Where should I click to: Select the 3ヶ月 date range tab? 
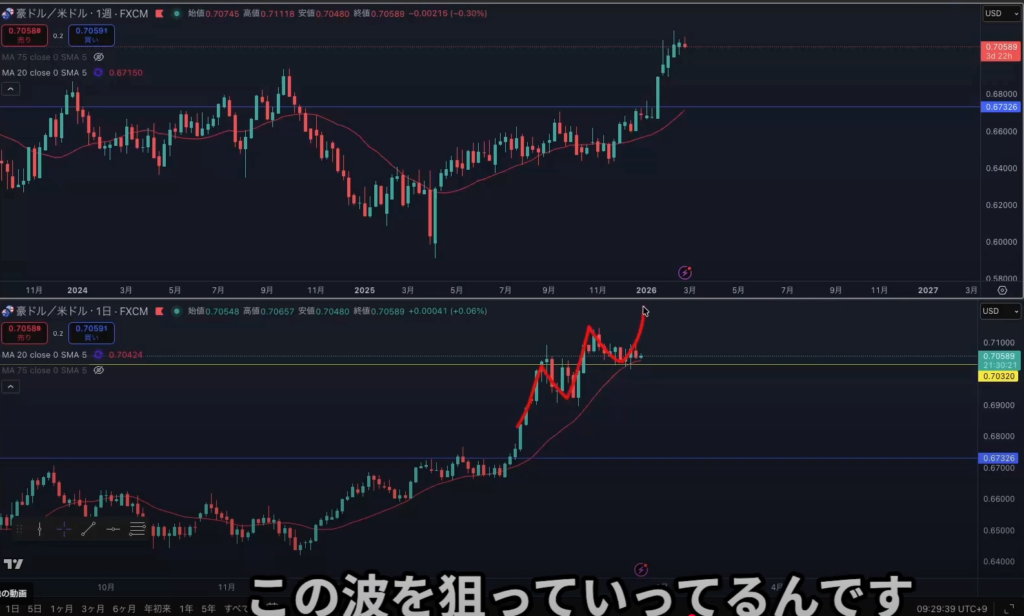pos(93,609)
